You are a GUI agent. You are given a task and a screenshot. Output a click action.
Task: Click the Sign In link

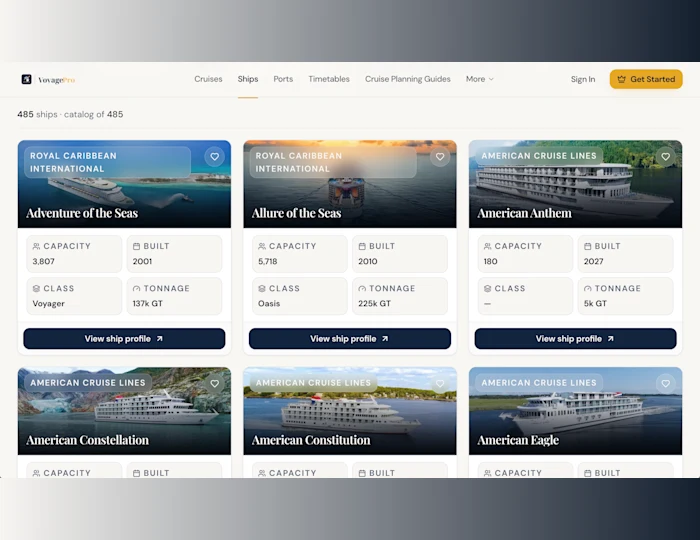point(583,79)
